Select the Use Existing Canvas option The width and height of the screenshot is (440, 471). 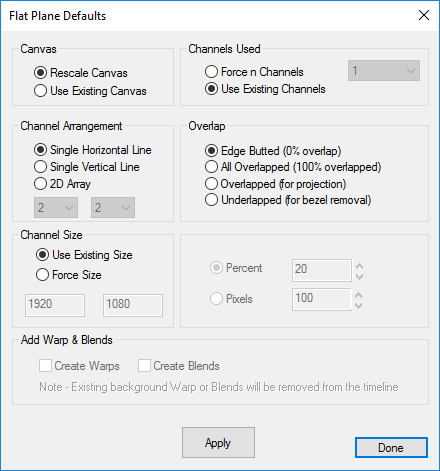[x=90, y=91]
